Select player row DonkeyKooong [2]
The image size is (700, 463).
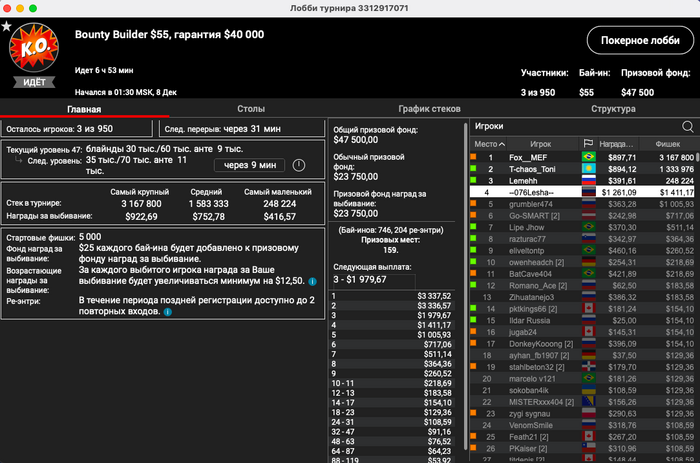pyautogui.click(x=582, y=343)
